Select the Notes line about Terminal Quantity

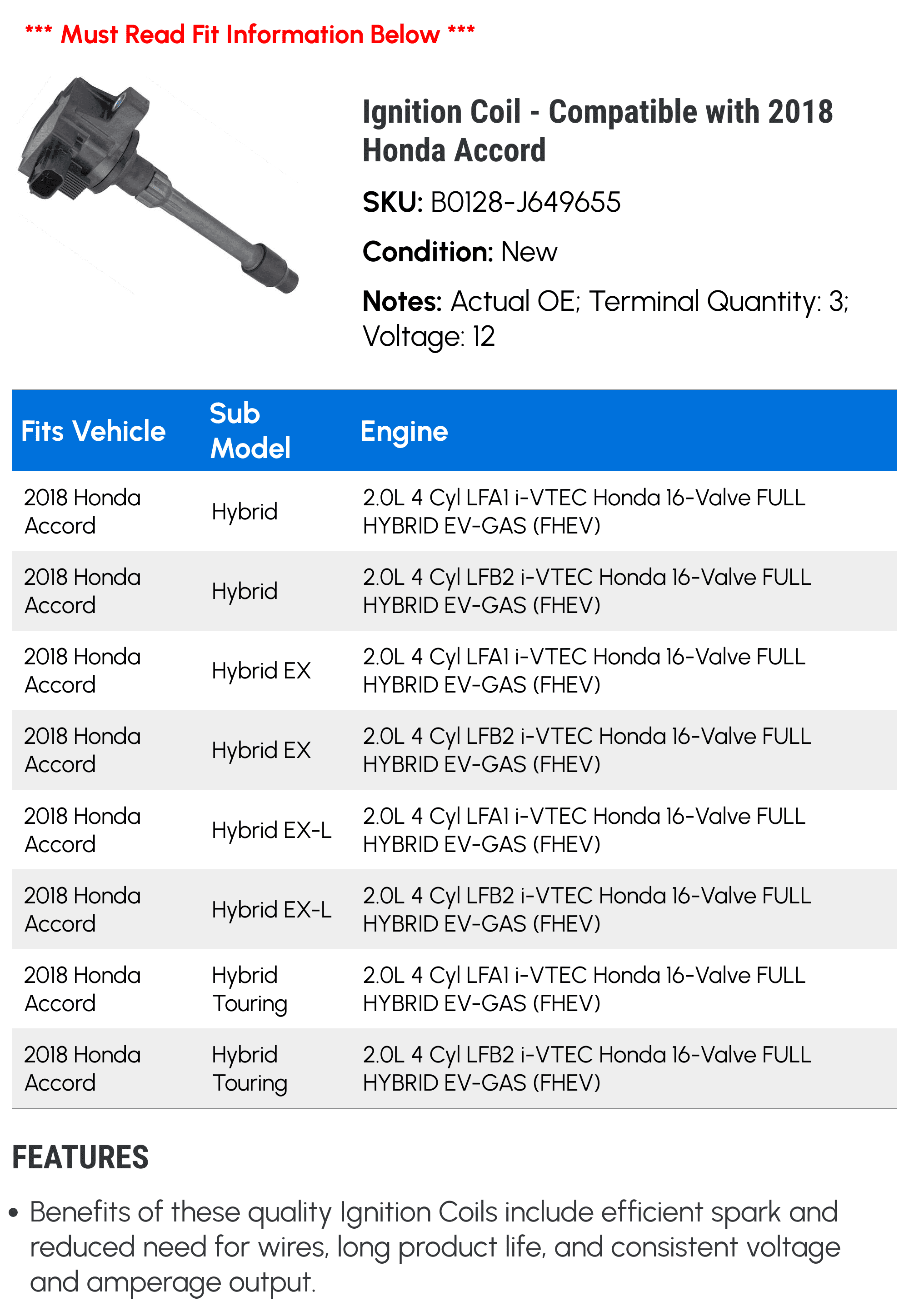tap(605, 319)
